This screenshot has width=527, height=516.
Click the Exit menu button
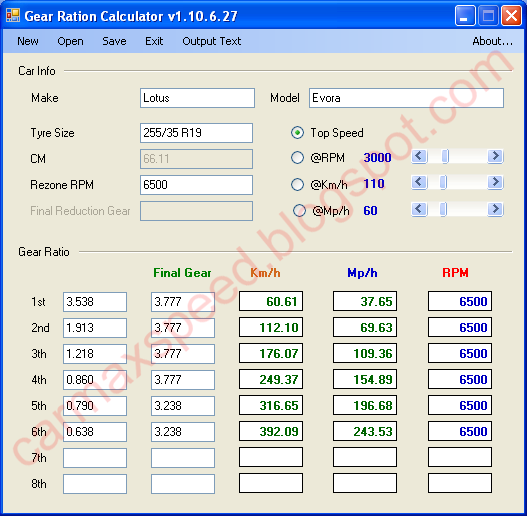click(x=154, y=41)
